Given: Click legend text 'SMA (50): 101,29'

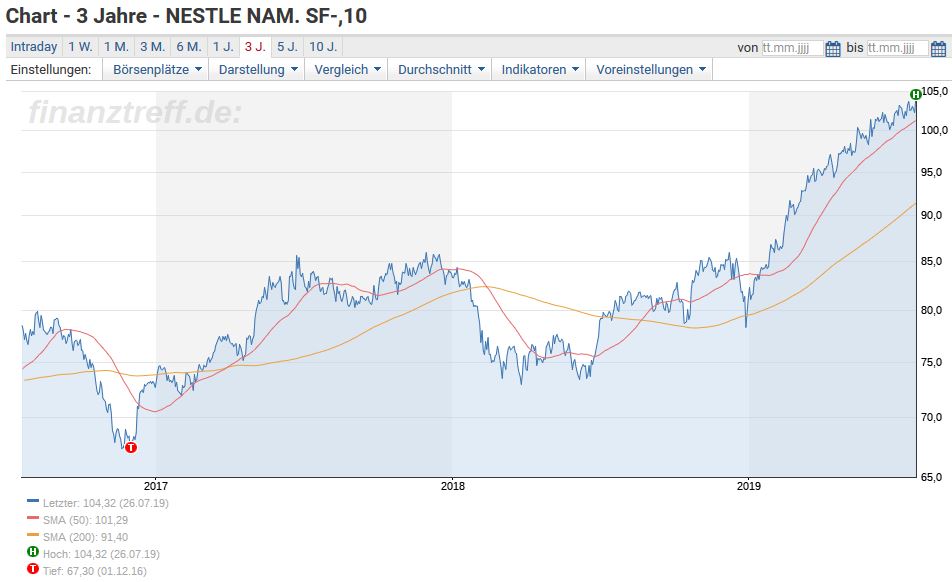Looking at the screenshot, I should coord(86,520).
